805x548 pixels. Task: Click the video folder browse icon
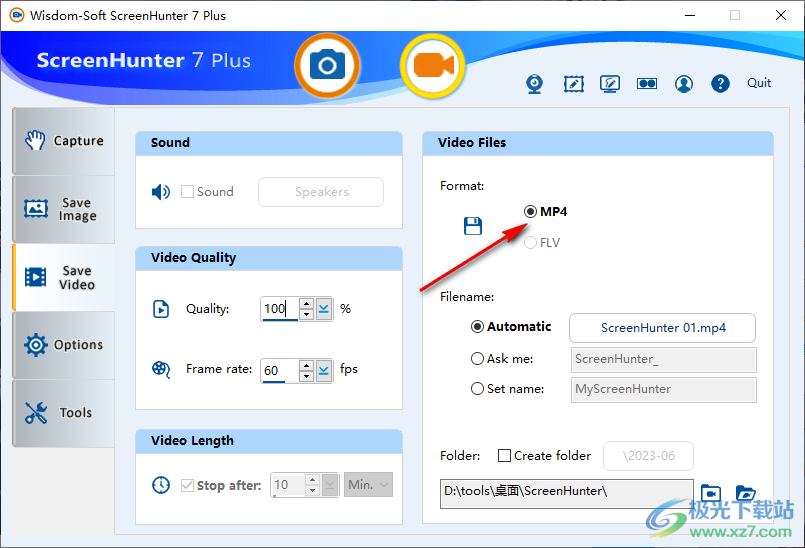point(711,494)
